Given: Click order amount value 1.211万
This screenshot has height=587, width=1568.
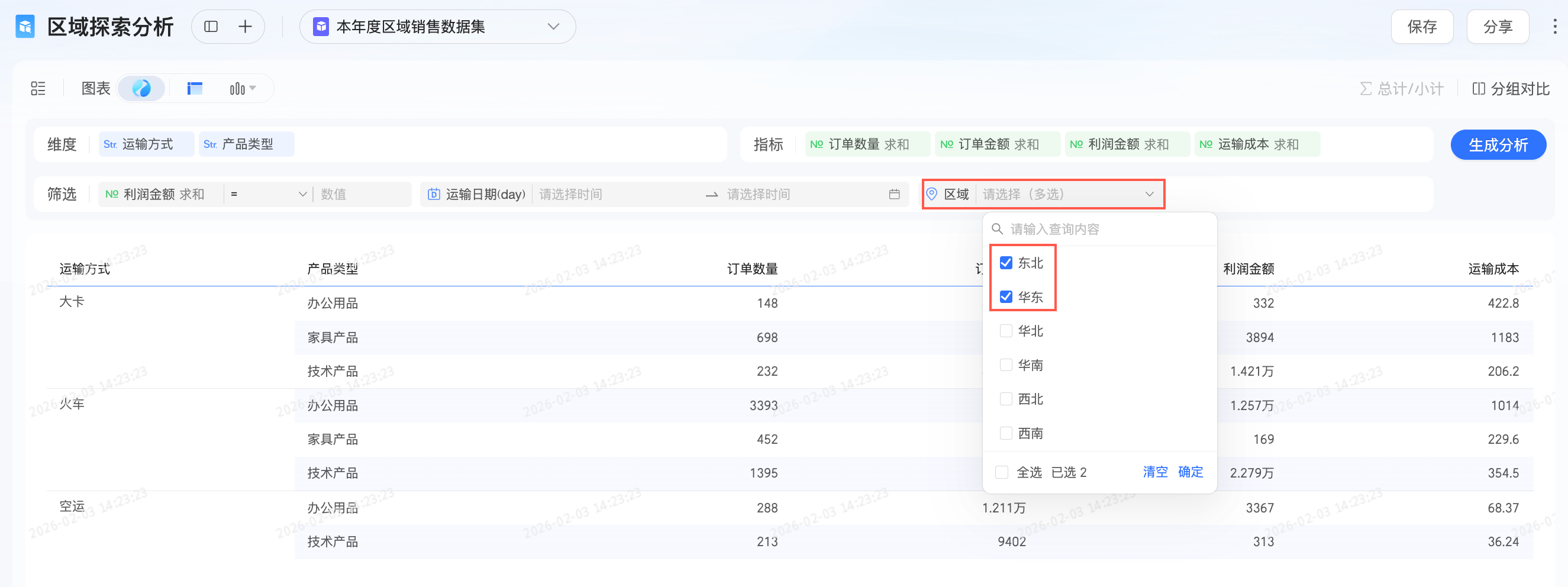Looking at the screenshot, I should coord(1004,508).
